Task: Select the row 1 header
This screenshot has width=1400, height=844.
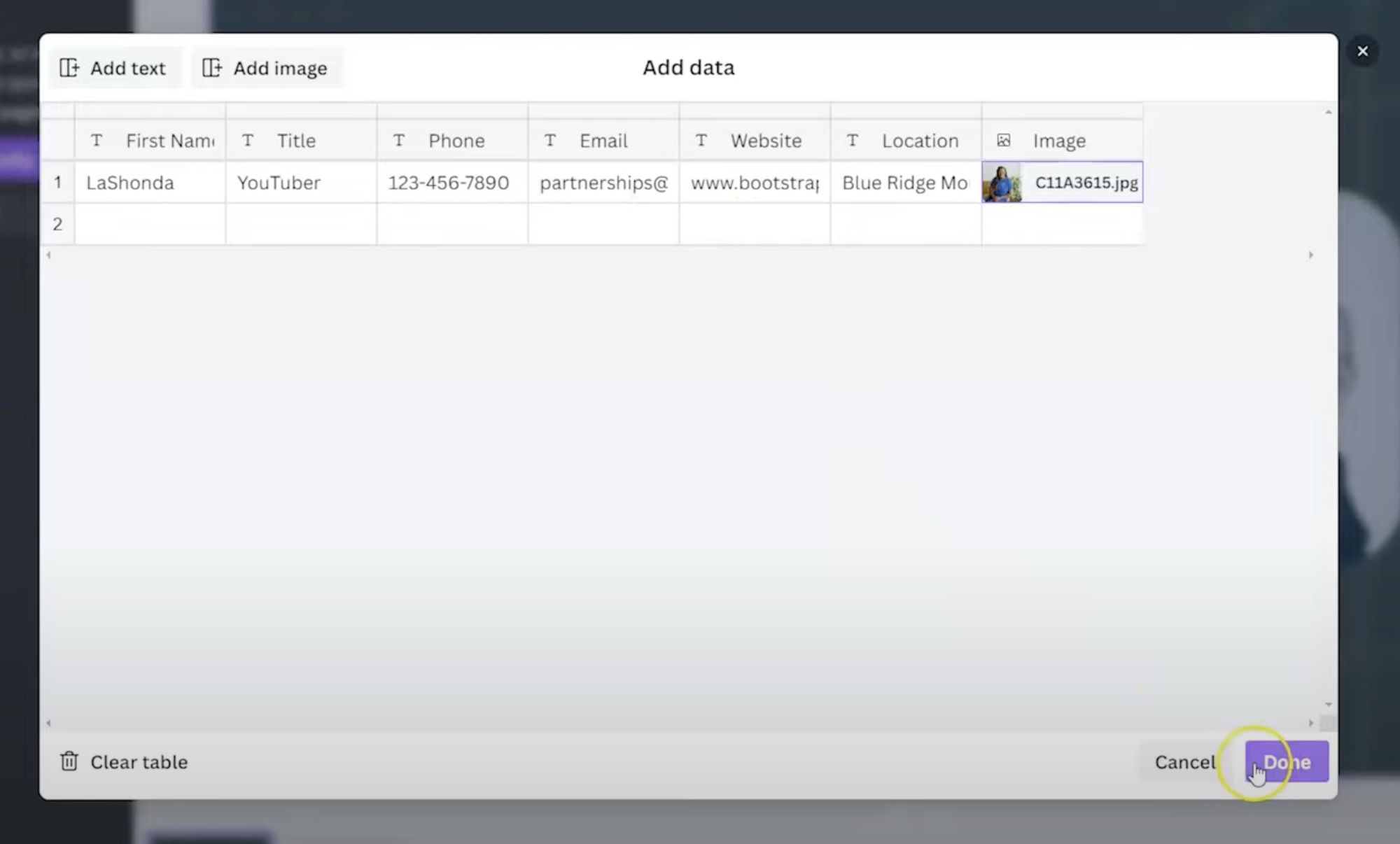Action: coord(57,182)
